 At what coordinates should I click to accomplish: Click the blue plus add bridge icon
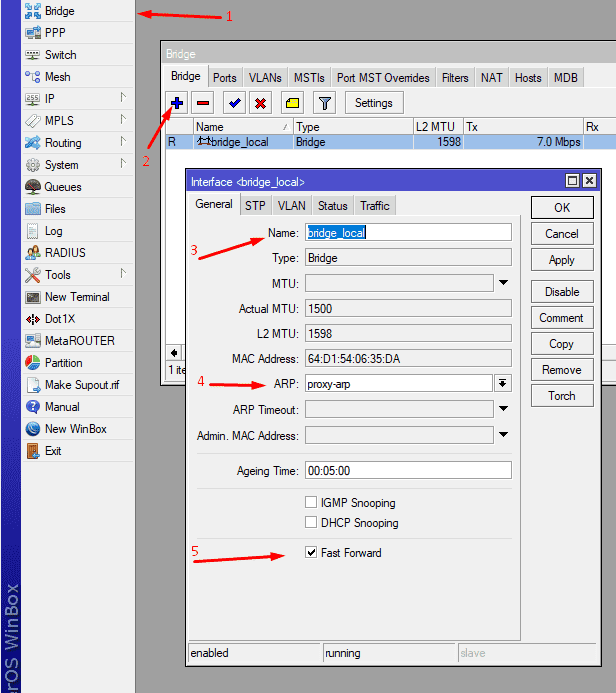(177, 102)
